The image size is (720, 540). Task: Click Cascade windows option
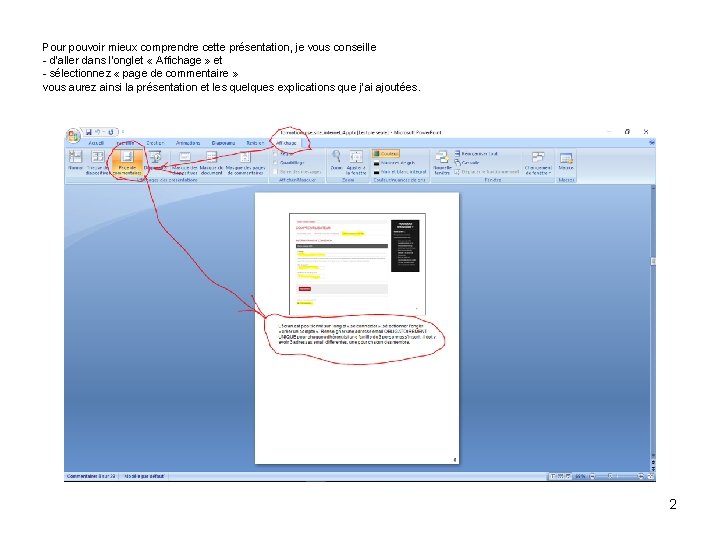(467, 163)
